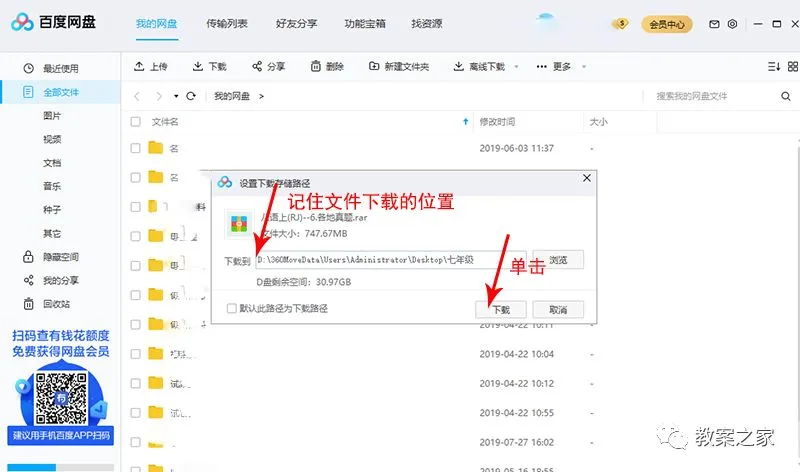Image resolution: width=800 pixels, height=472 pixels.
Task: Click the Delete (删除) toolbar button
Action: pos(327,66)
